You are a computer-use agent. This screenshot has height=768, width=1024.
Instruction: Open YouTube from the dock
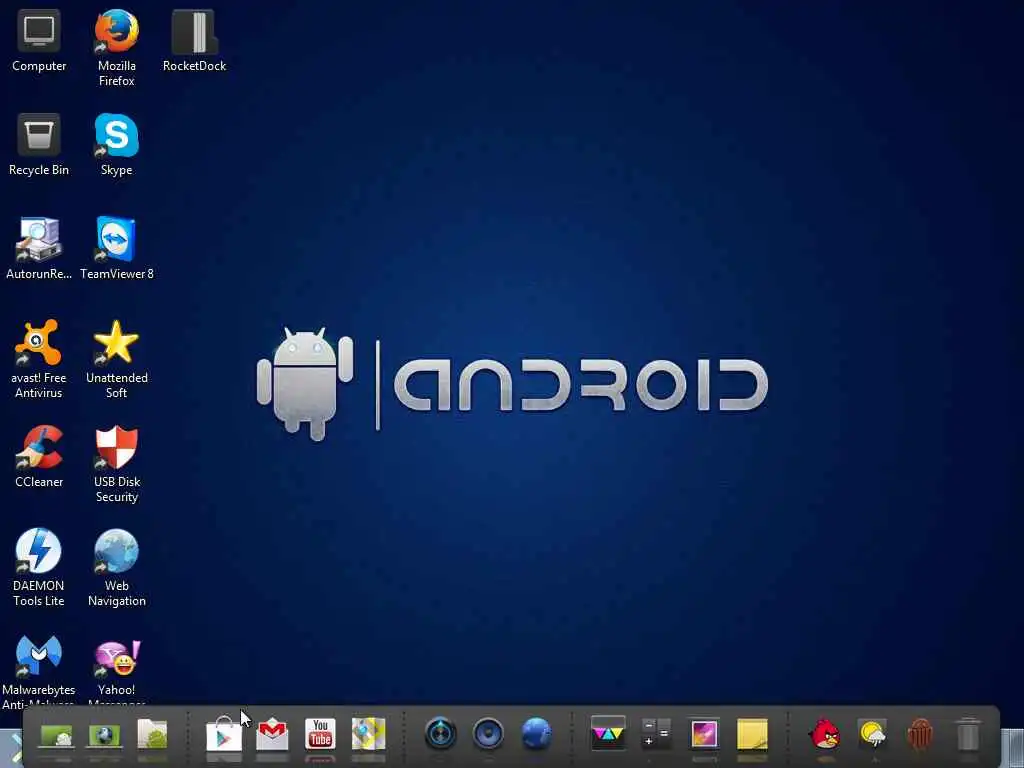(320, 734)
